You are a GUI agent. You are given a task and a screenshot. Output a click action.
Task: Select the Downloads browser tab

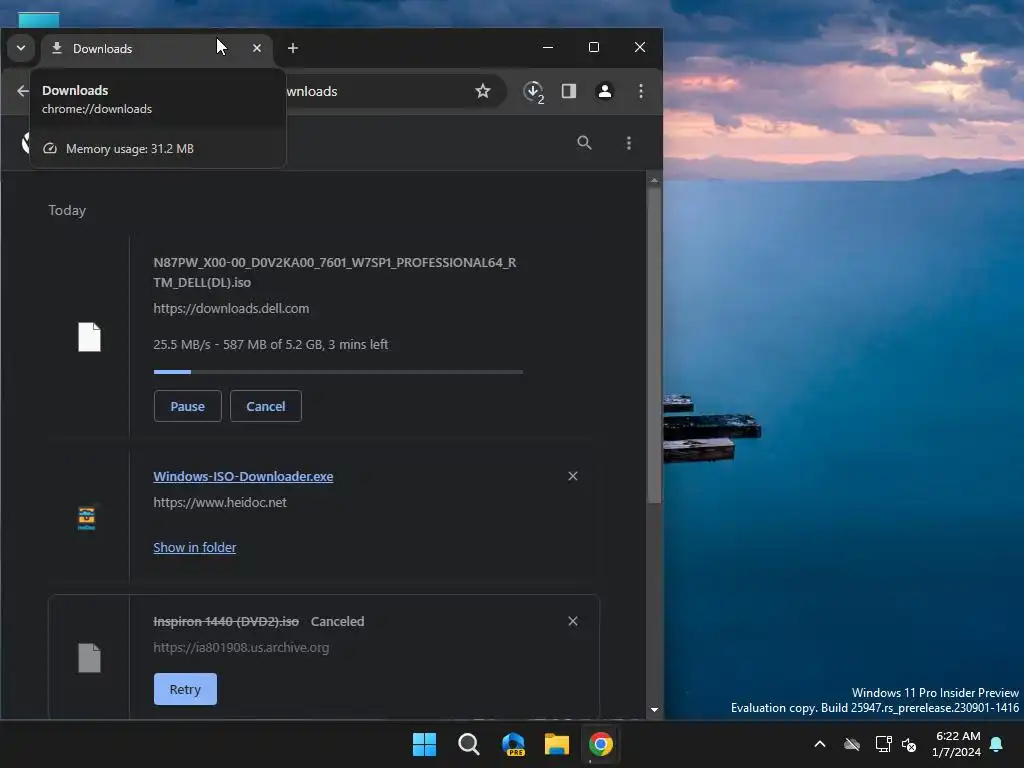click(x=157, y=48)
